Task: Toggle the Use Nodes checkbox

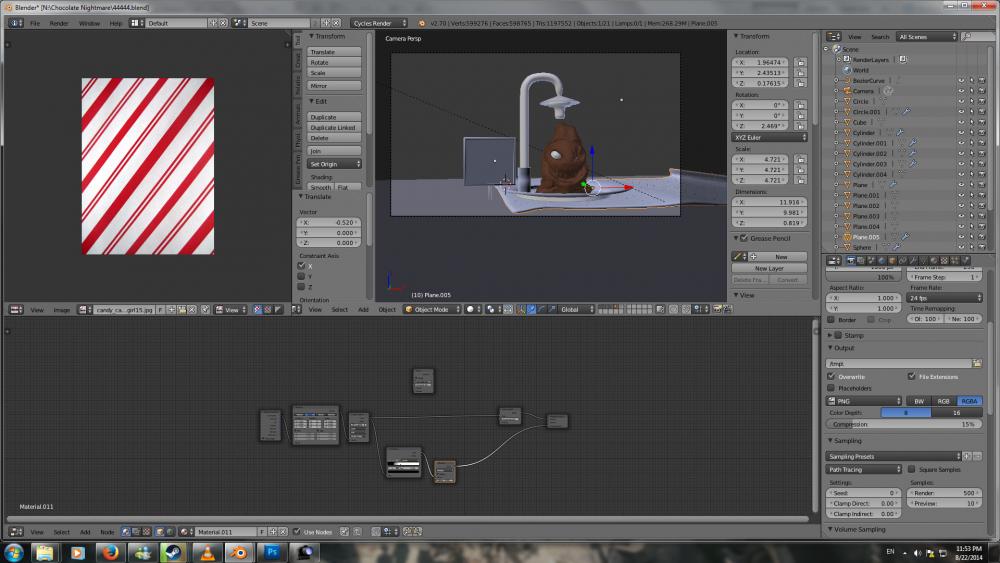Action: tap(295, 532)
